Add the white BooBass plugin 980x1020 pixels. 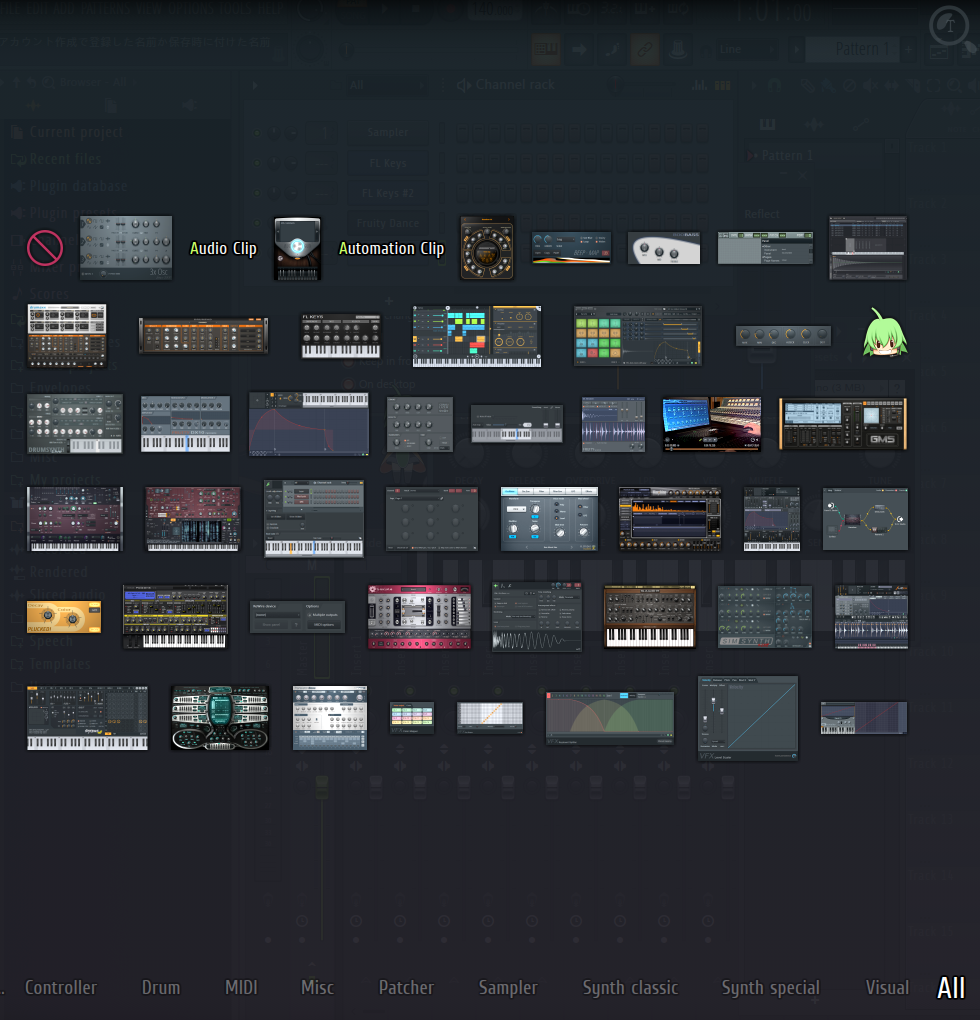(x=664, y=248)
